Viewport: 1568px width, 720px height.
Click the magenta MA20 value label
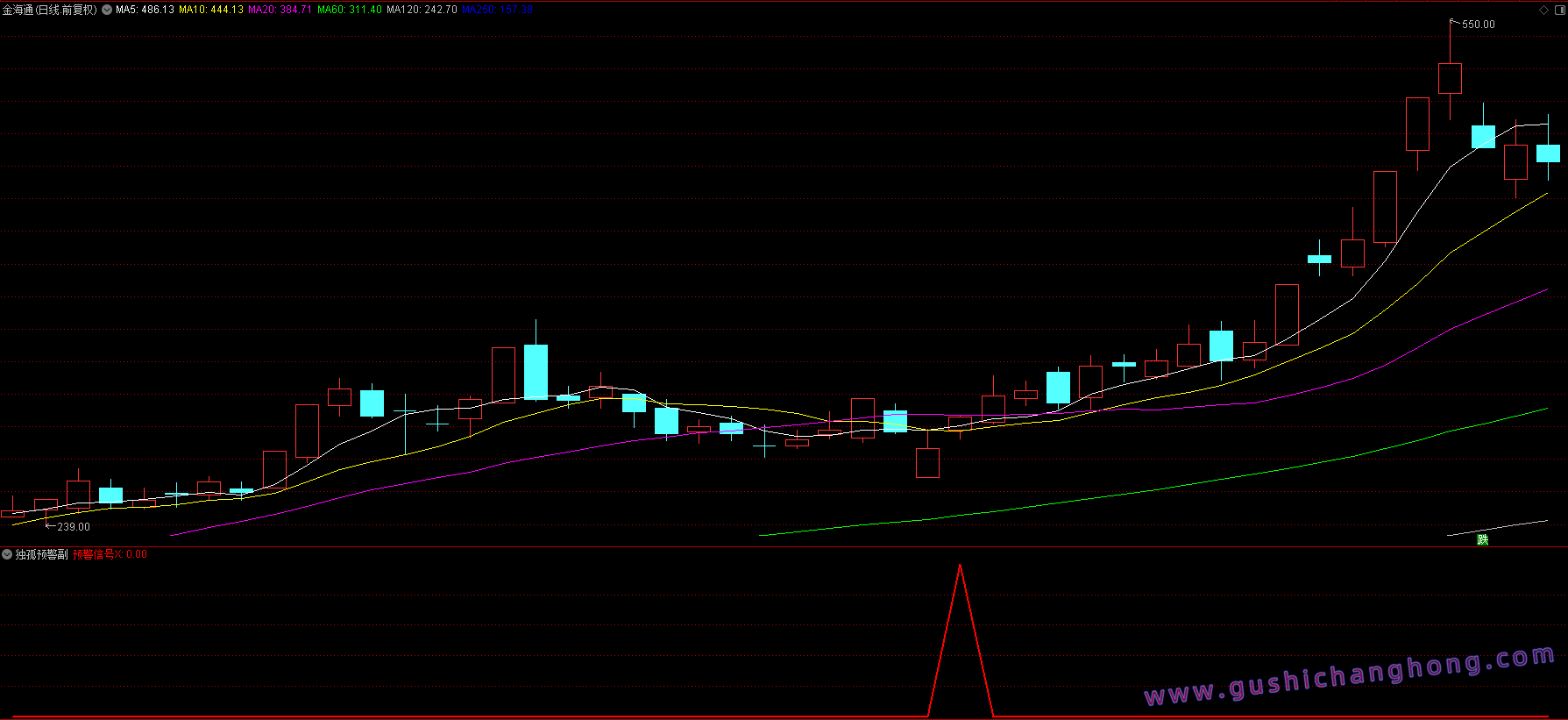280,10
